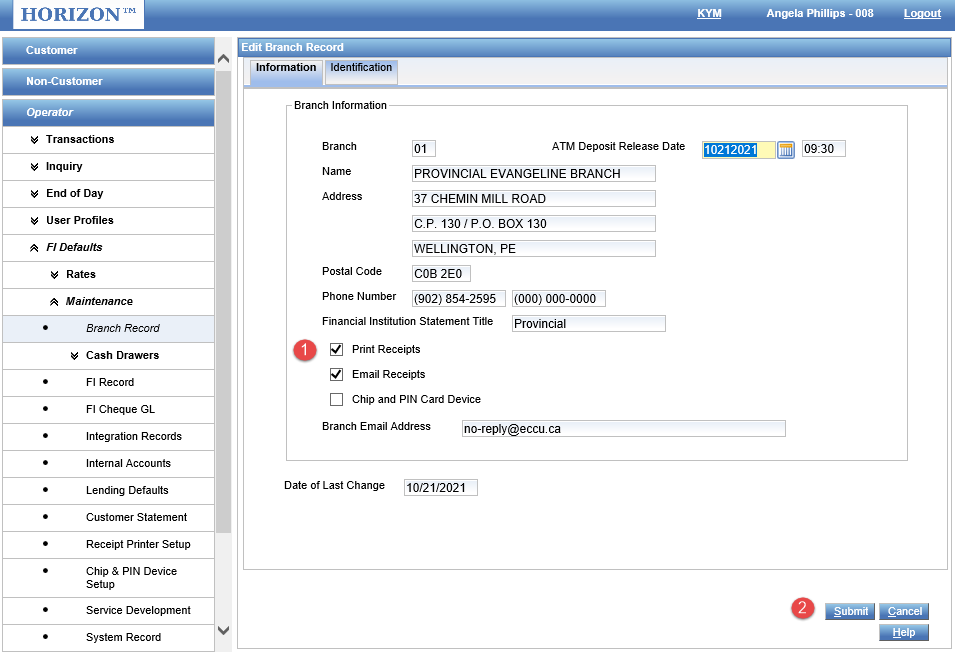Collapse the FI Defaults section

[74, 248]
